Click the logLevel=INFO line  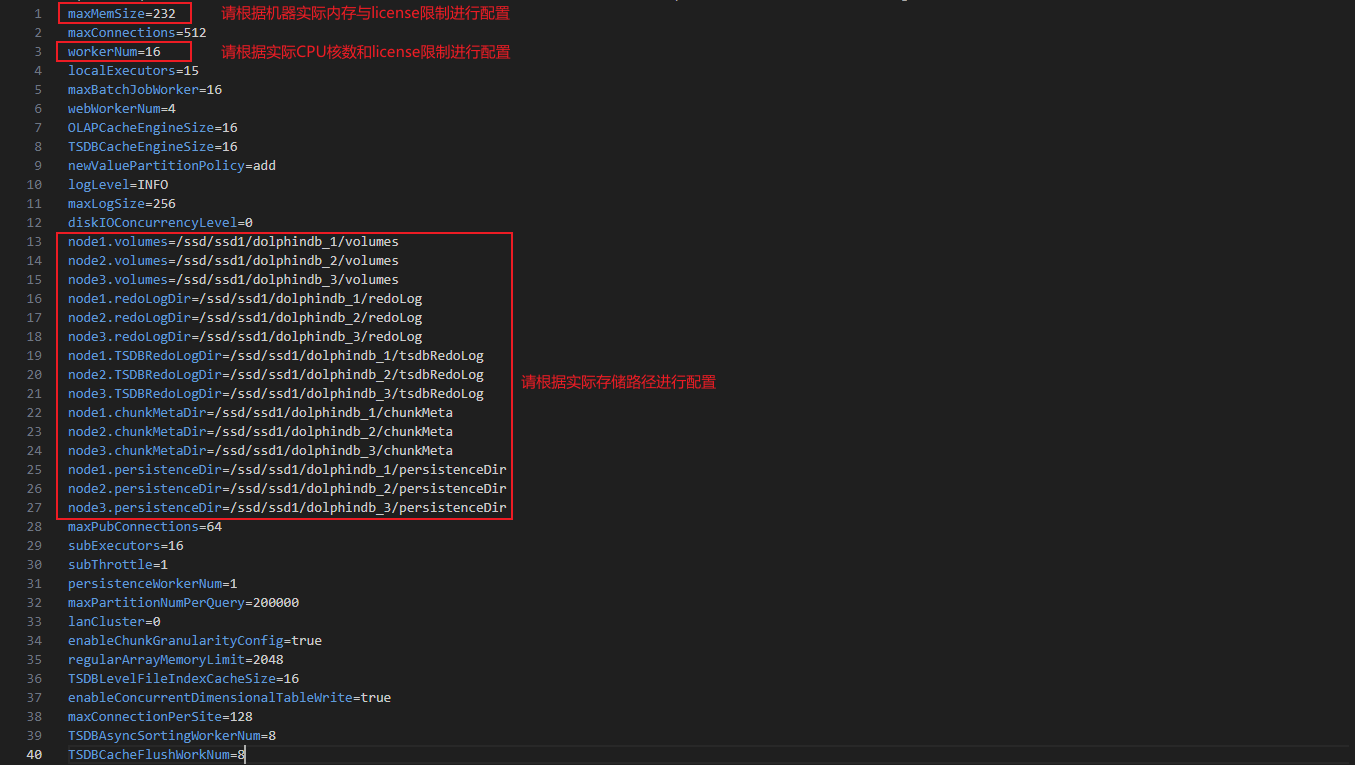118,185
